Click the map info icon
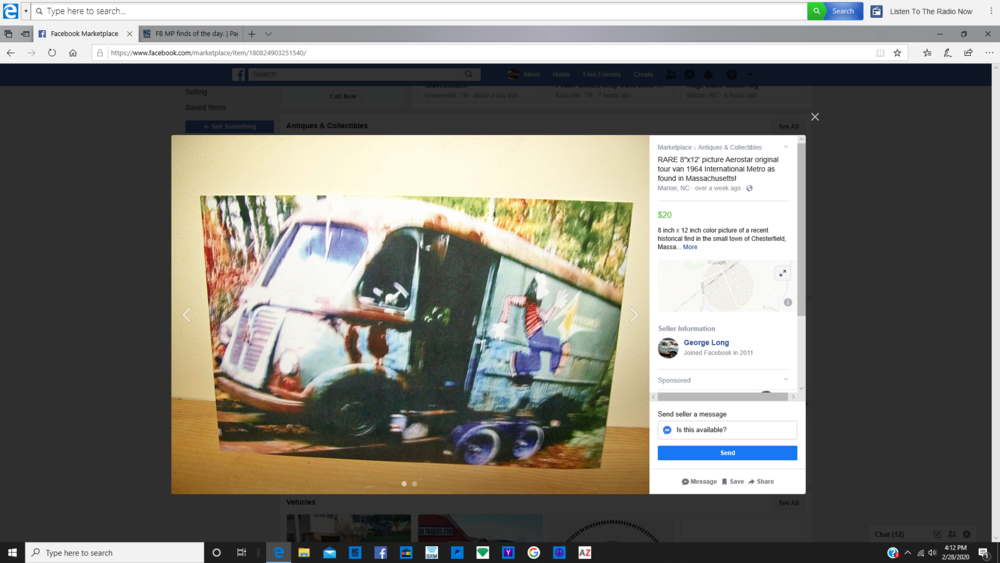The width and height of the screenshot is (1000, 563). (x=788, y=302)
